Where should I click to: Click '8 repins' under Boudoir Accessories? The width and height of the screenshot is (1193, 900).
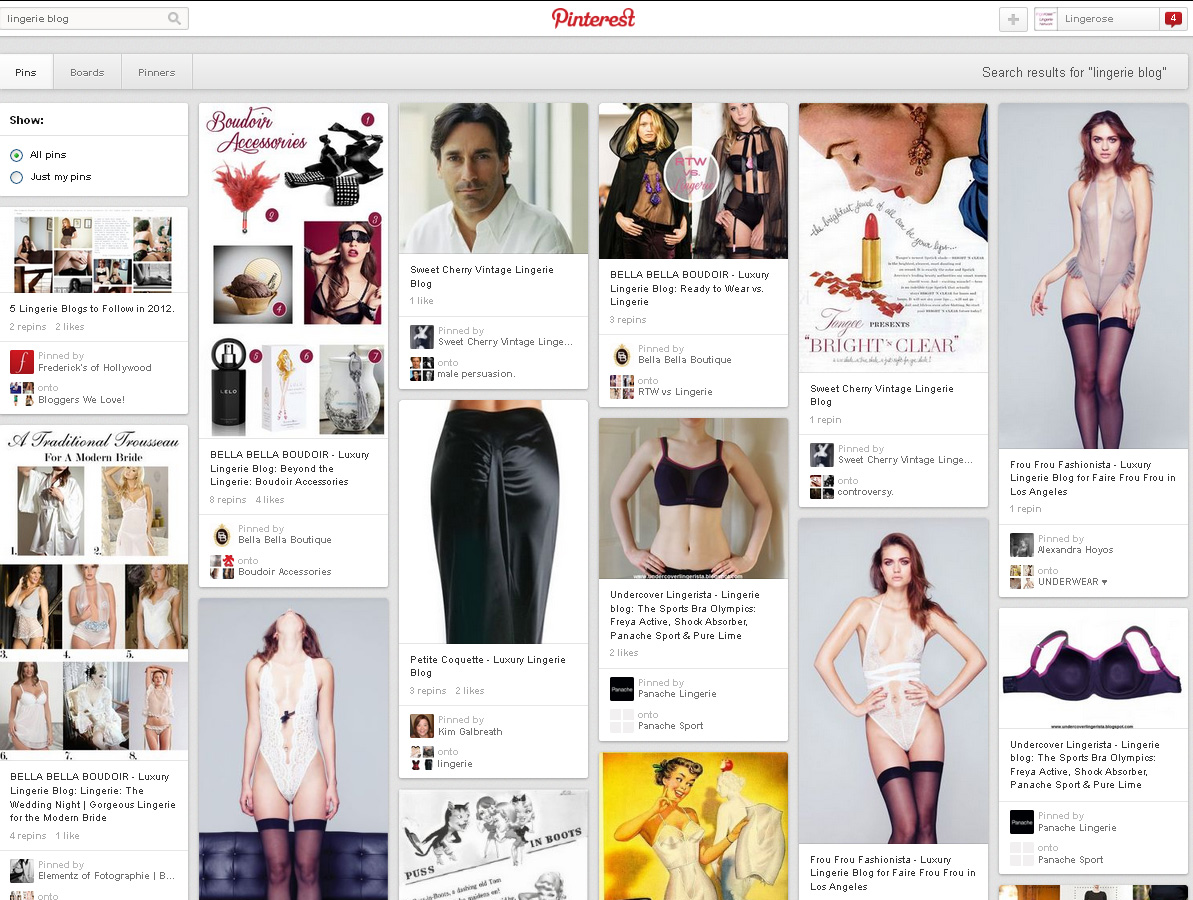coord(228,500)
